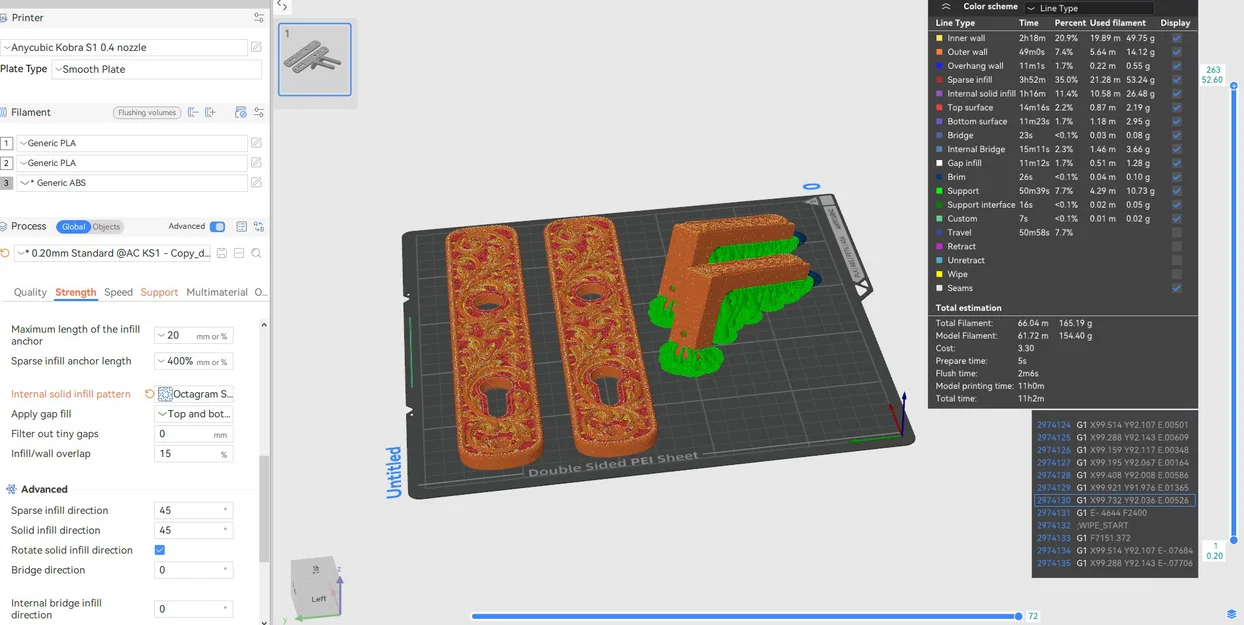This screenshot has width=1244, height=625.
Task: Save the current process preset
Action: [222, 254]
